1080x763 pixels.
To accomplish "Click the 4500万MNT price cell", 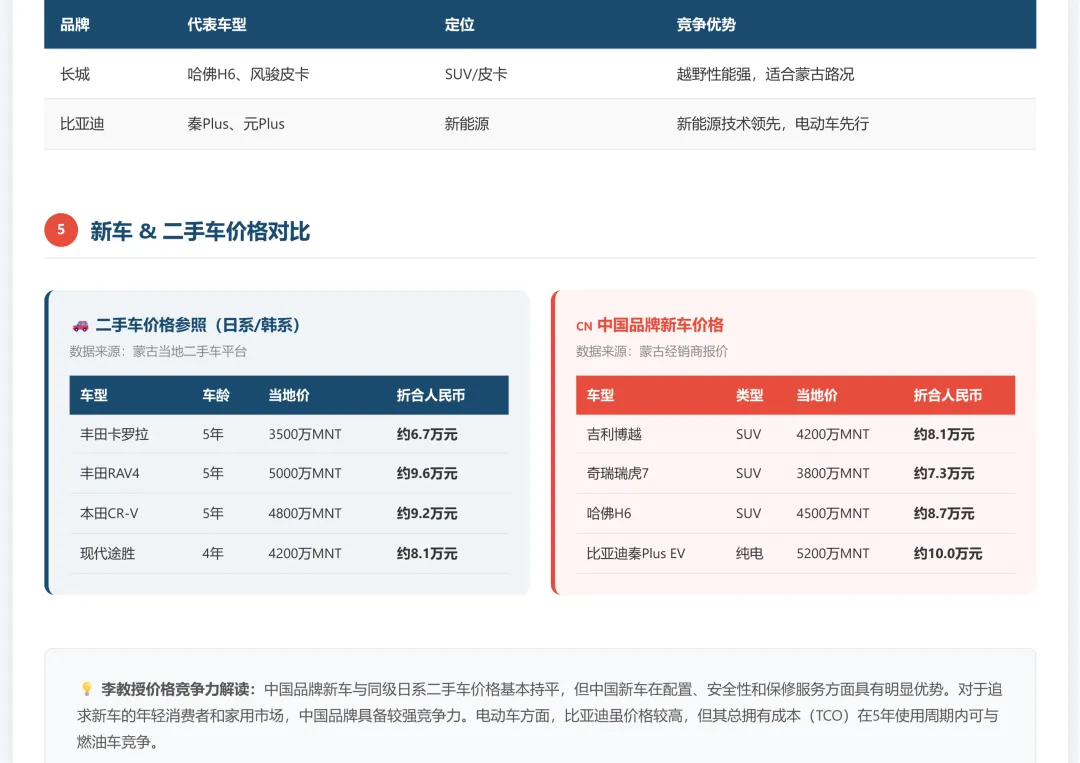I will 833,514.
